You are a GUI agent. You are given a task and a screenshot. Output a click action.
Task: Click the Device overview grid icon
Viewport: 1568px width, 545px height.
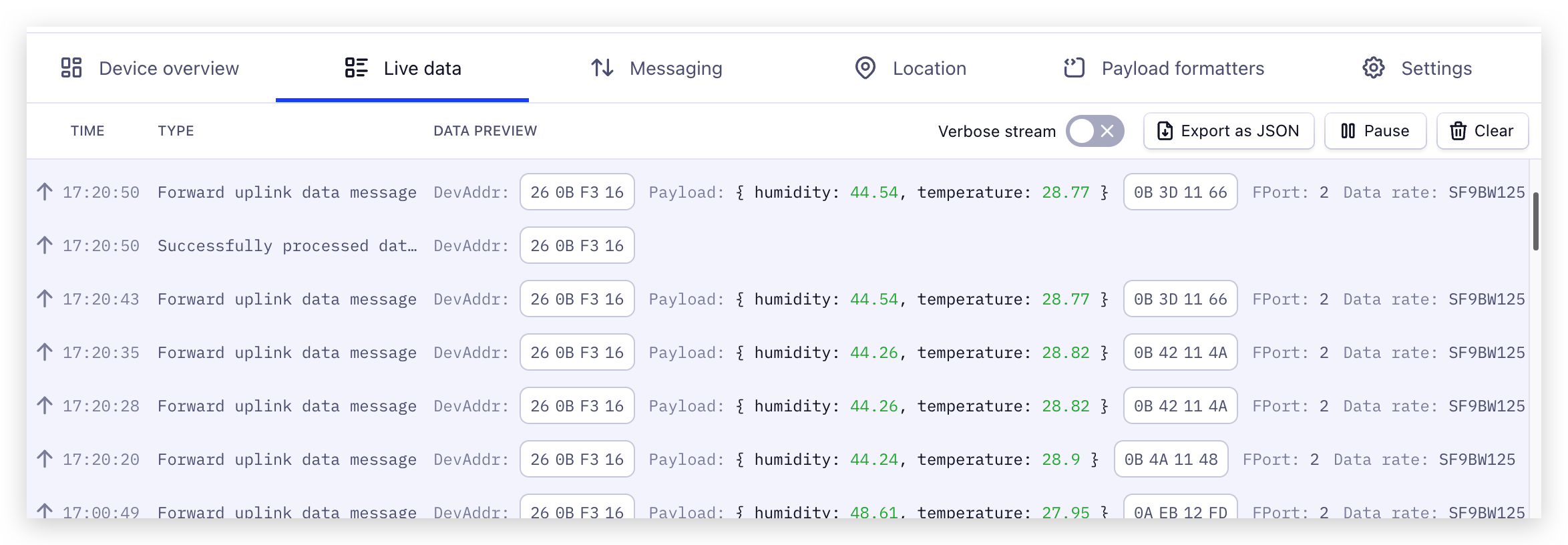[x=71, y=68]
